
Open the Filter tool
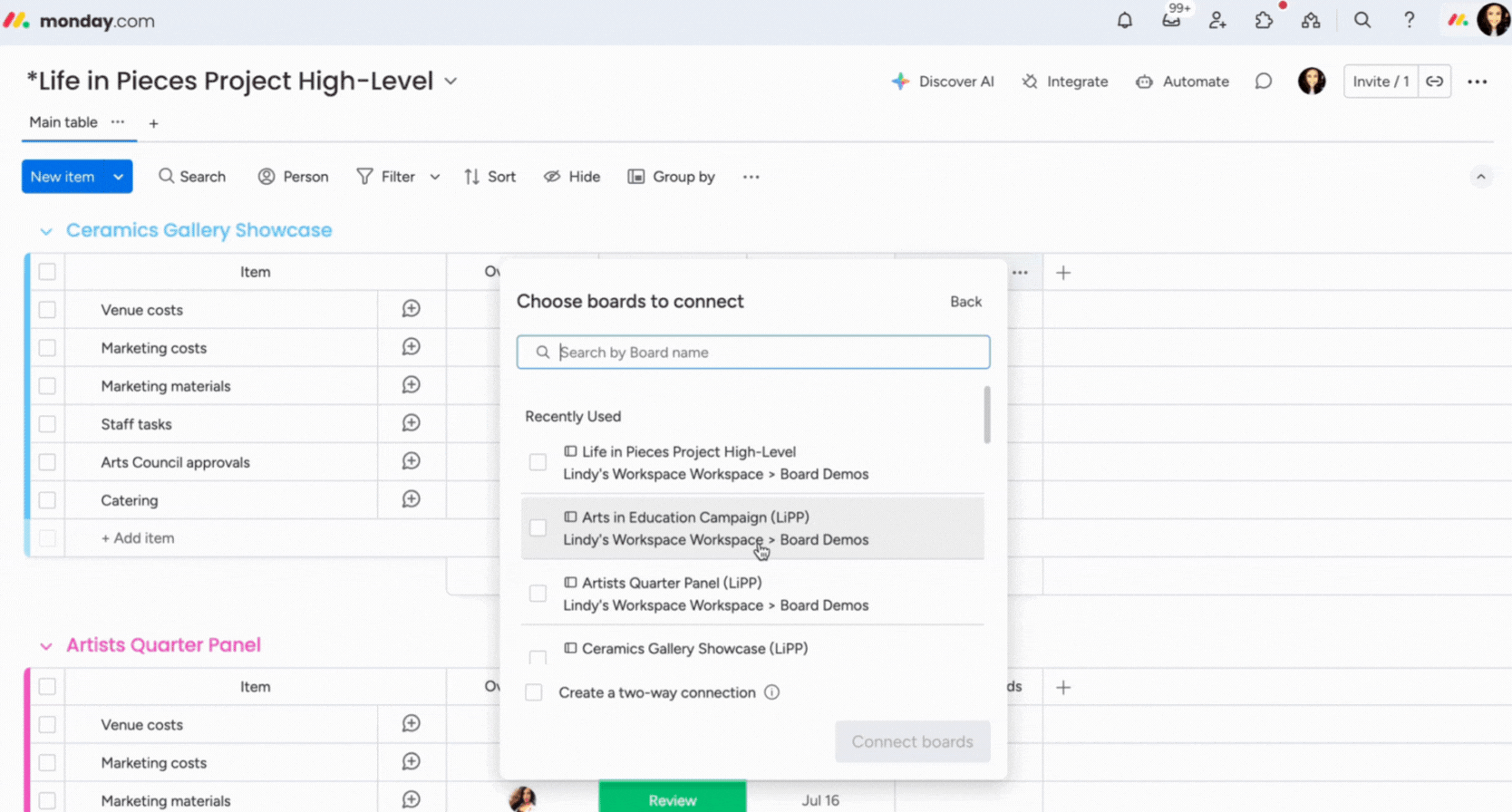click(x=386, y=177)
